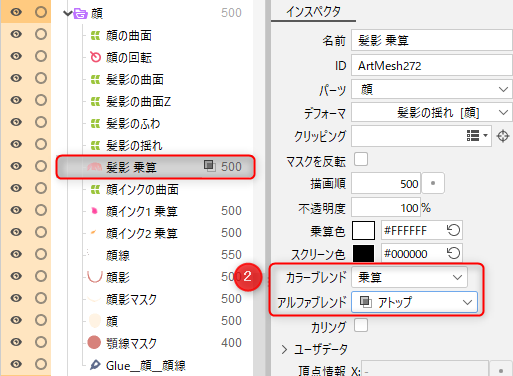Click the purple 顔 parts folder icon
513x376 pixels.
pos(80,13)
